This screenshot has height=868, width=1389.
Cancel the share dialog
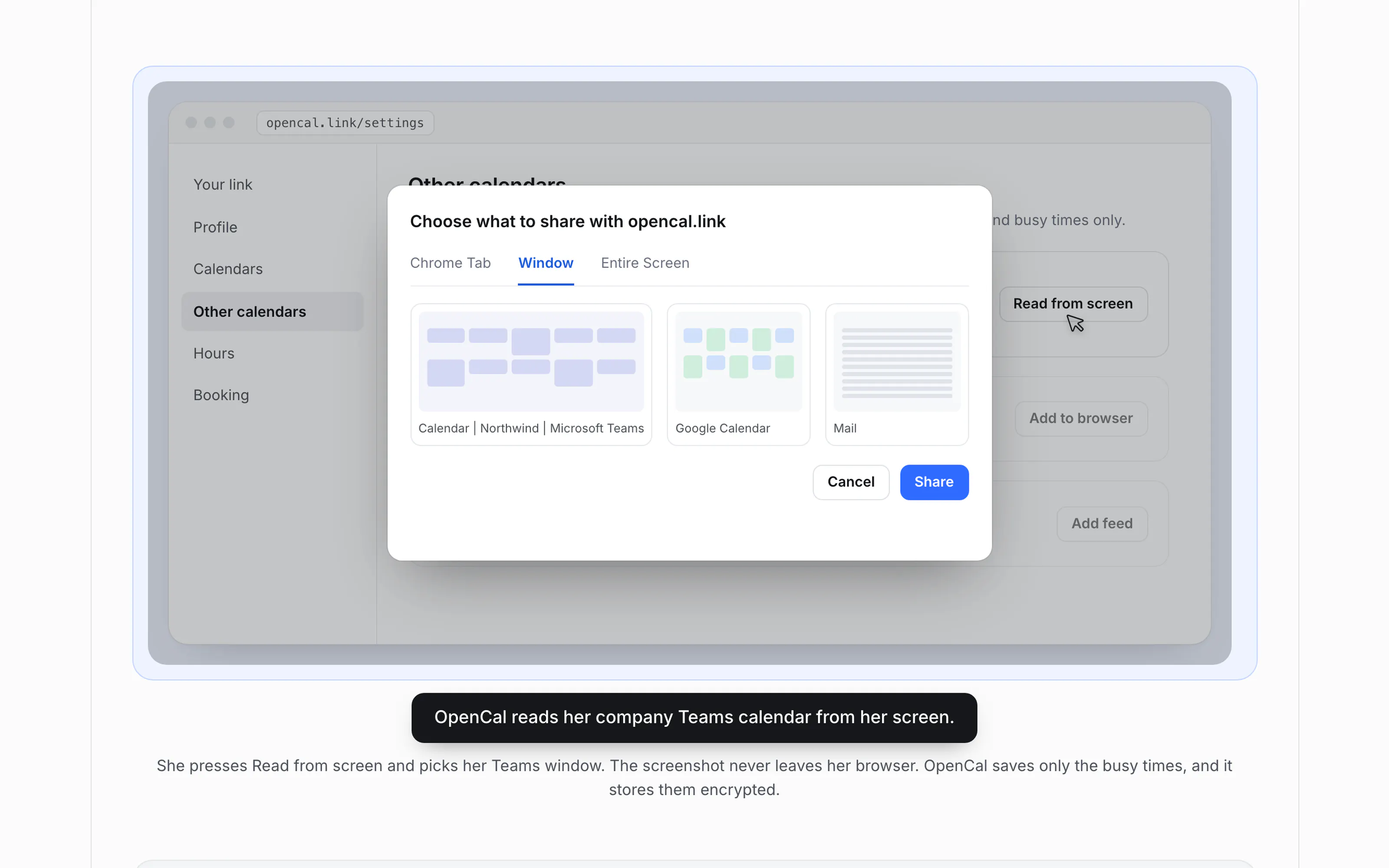pyautogui.click(x=851, y=482)
